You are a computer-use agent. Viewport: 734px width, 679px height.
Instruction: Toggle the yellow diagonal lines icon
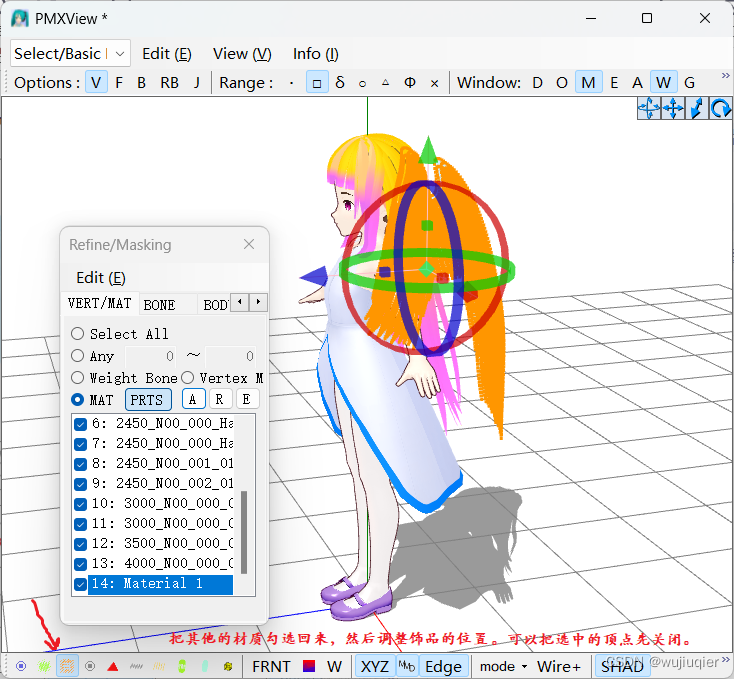tap(159, 666)
